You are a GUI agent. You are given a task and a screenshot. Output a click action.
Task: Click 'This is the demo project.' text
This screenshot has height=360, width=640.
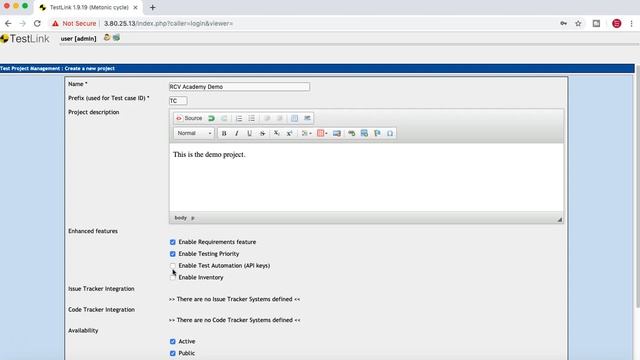(209, 155)
